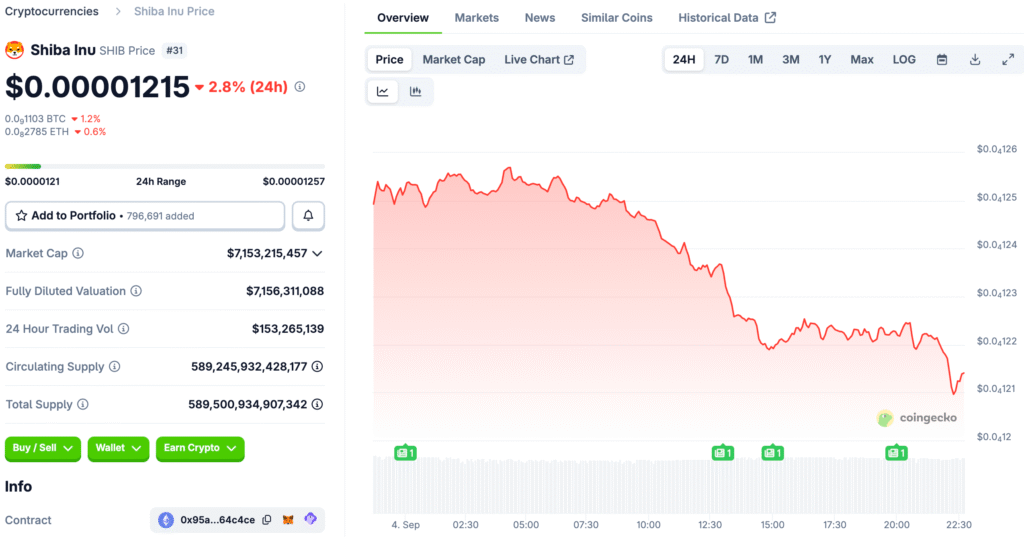Show 24 Hour Trading Vol info icon

[123, 329]
